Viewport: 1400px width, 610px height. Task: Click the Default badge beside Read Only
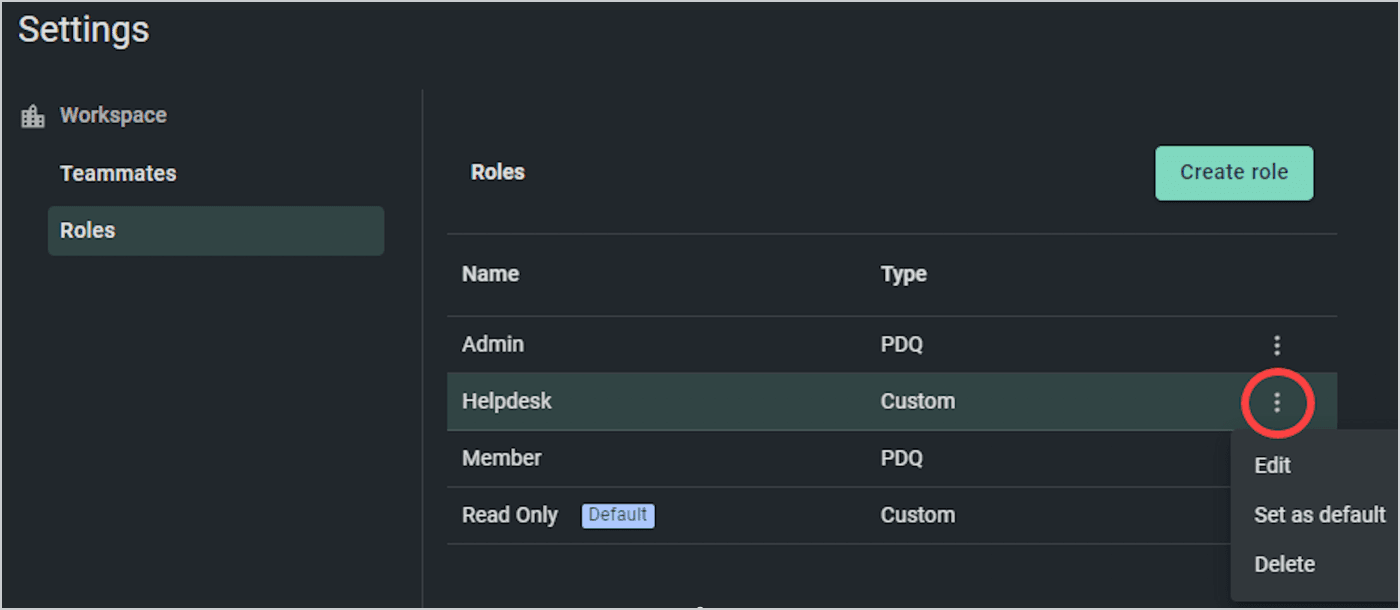(618, 515)
